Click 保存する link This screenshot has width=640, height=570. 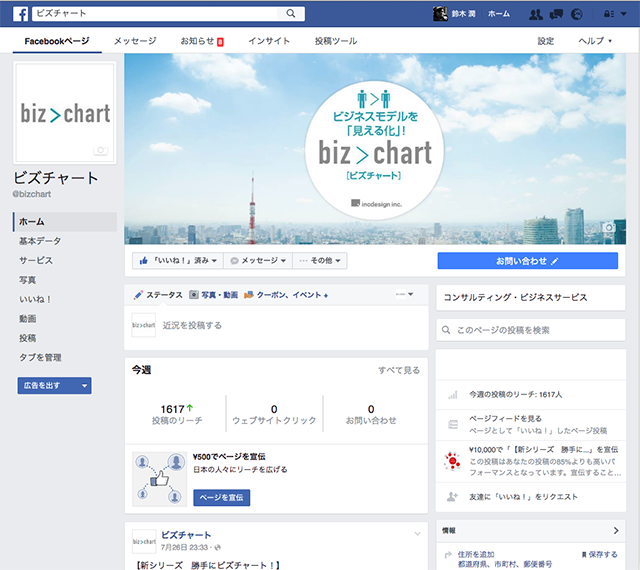(600, 554)
